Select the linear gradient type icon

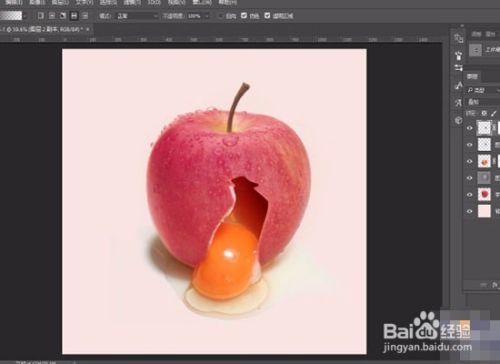[41, 16]
